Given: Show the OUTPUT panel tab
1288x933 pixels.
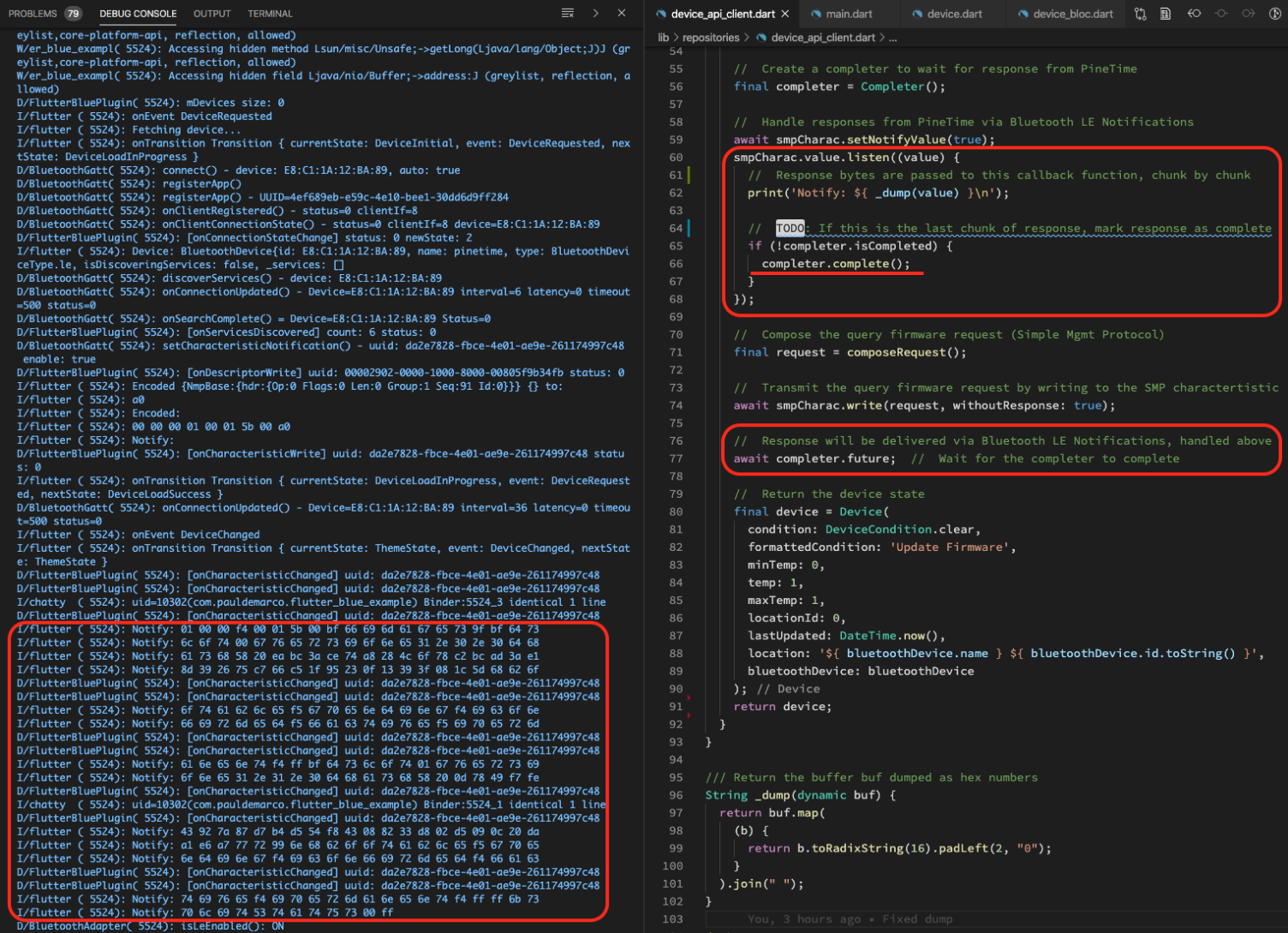Looking at the screenshot, I should click(x=212, y=14).
